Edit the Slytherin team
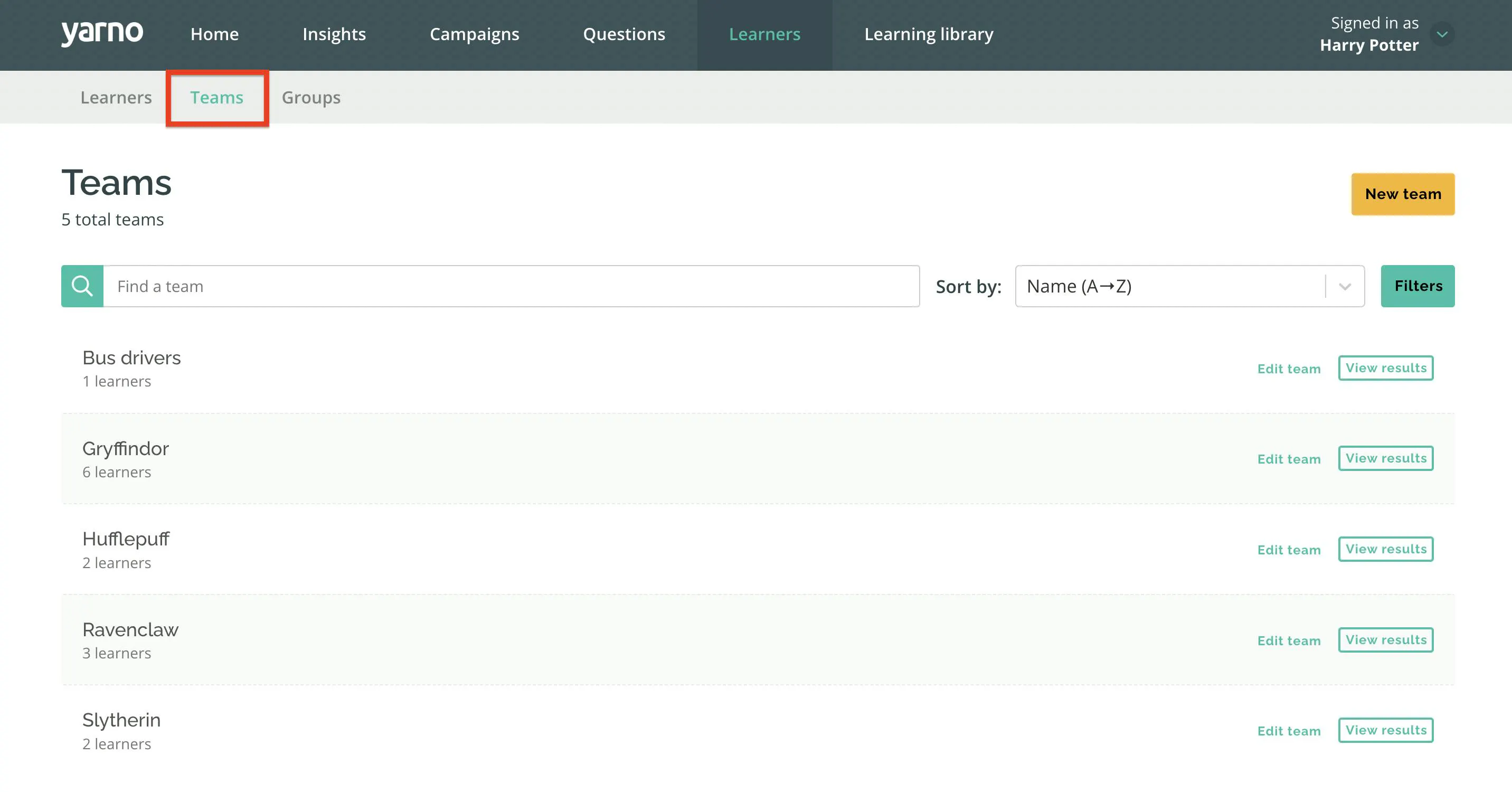The width and height of the screenshot is (1512, 792). click(x=1289, y=731)
